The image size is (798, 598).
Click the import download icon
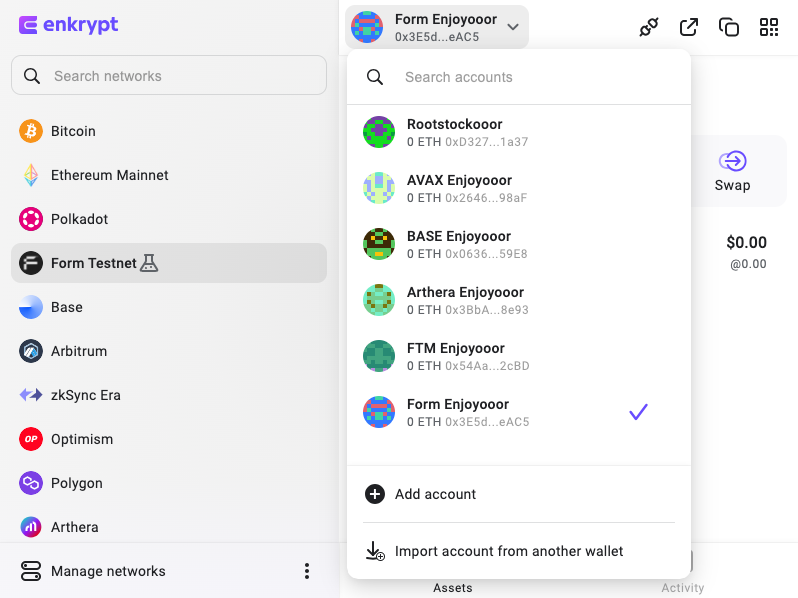(375, 551)
